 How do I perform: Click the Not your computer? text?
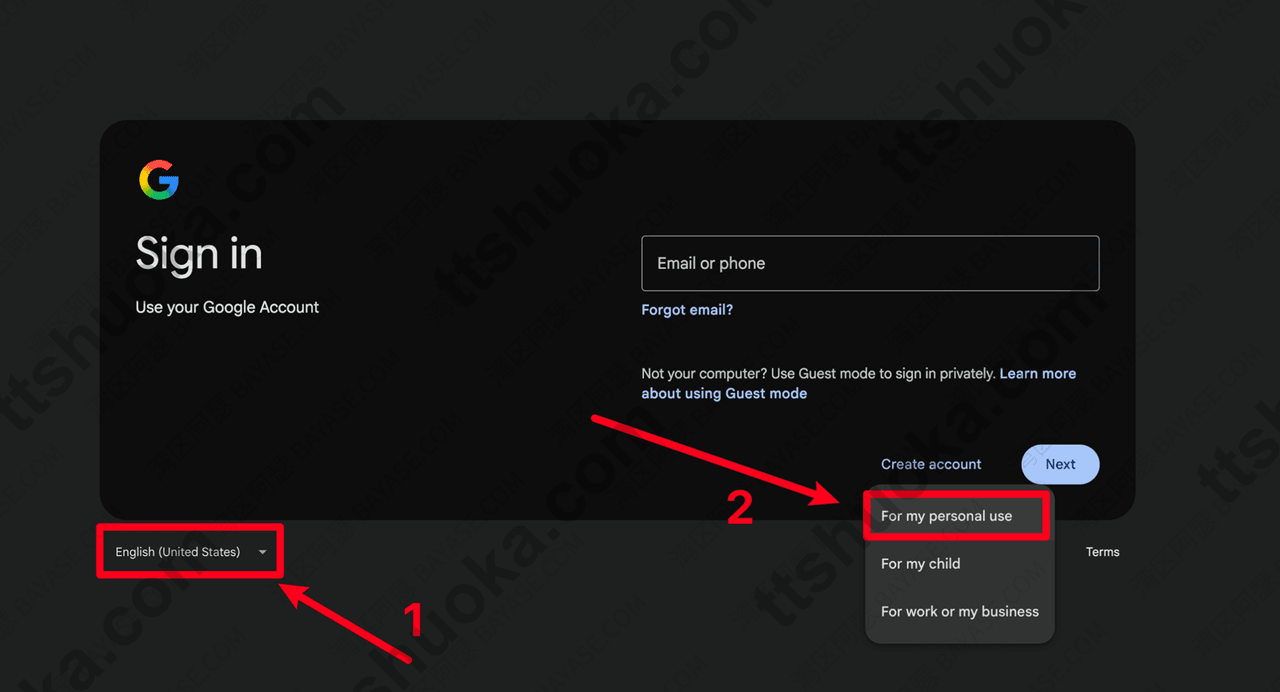(x=704, y=373)
